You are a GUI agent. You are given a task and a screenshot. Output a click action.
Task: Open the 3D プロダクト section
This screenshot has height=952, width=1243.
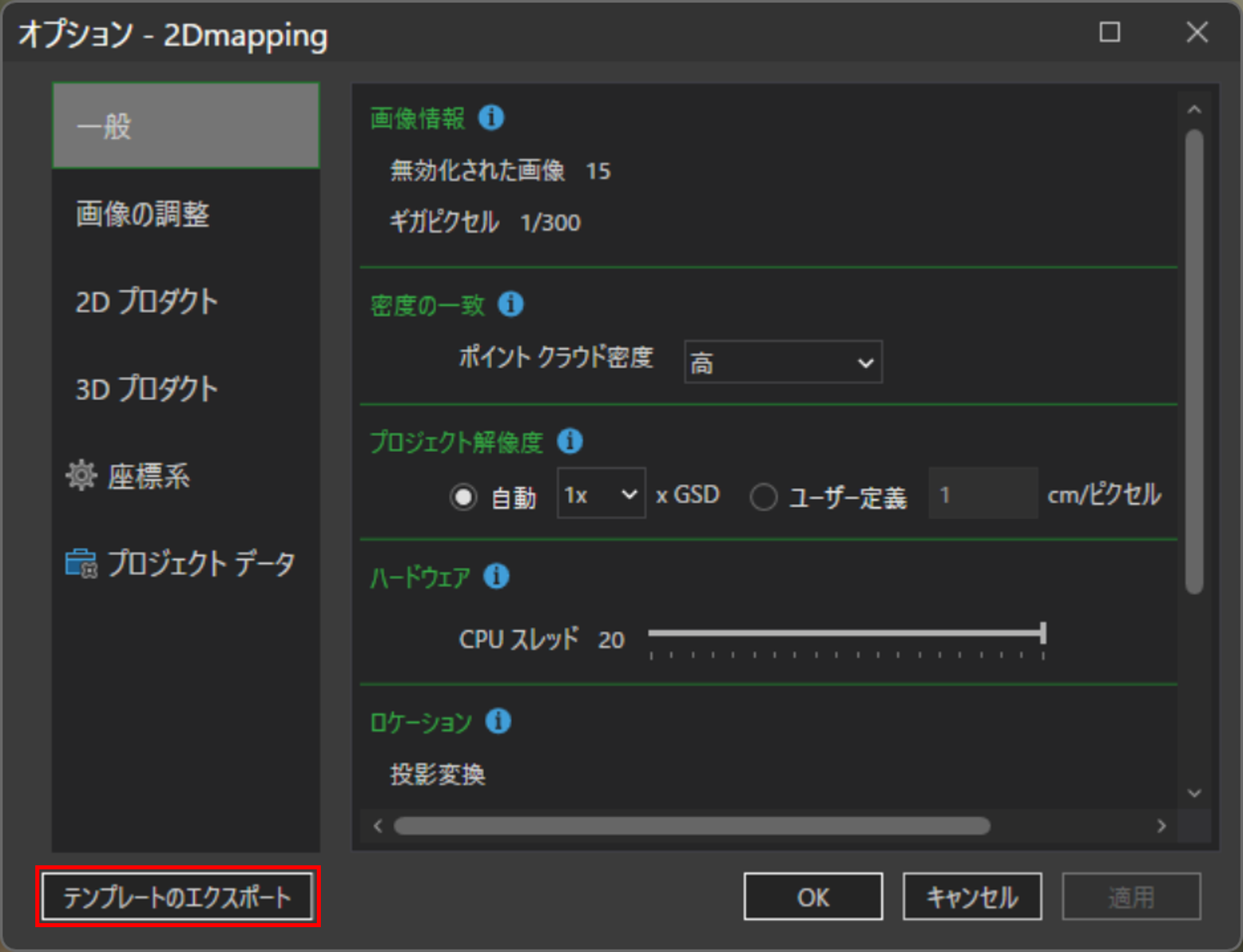pyautogui.click(x=147, y=388)
